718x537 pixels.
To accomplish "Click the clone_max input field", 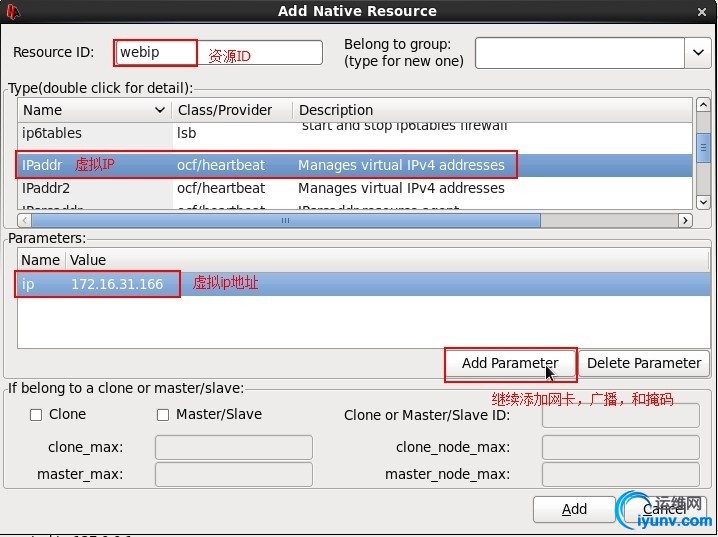I will point(234,447).
